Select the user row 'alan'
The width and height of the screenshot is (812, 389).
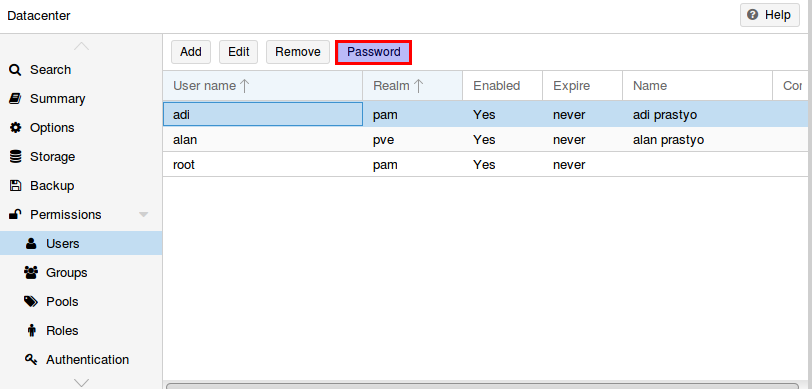click(x=485, y=140)
